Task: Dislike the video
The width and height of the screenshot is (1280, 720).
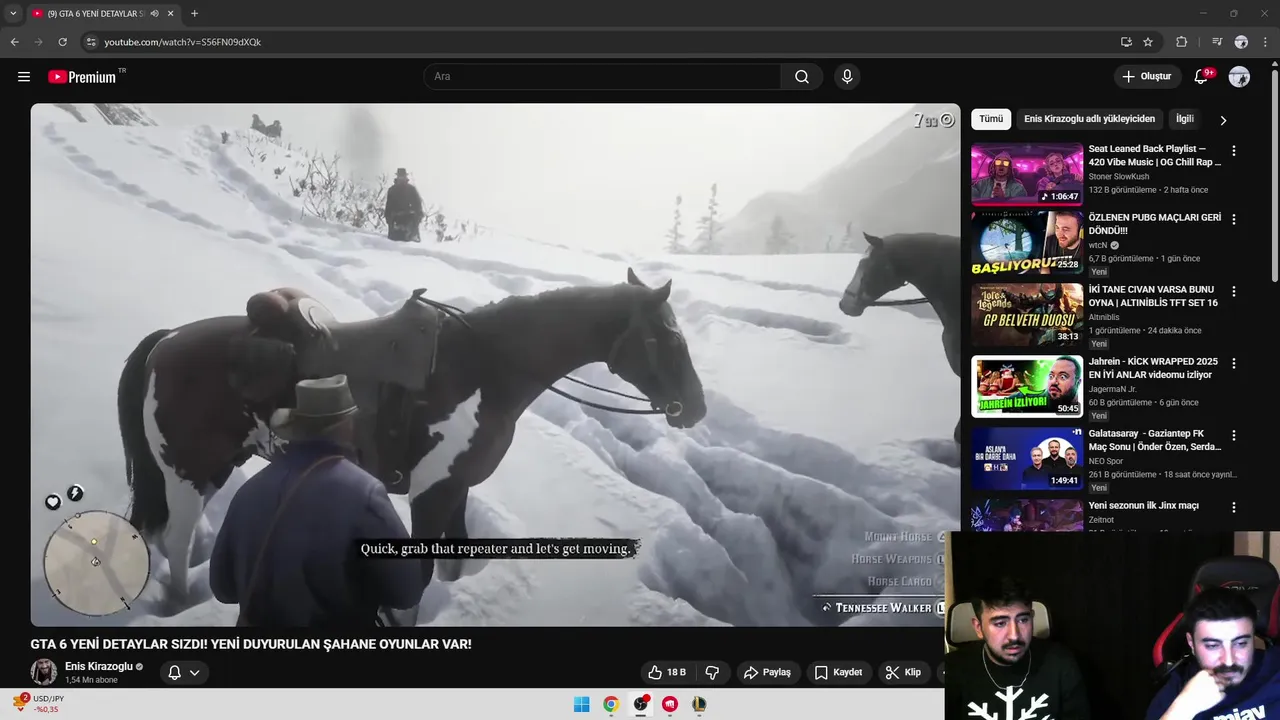Action: 713,673
